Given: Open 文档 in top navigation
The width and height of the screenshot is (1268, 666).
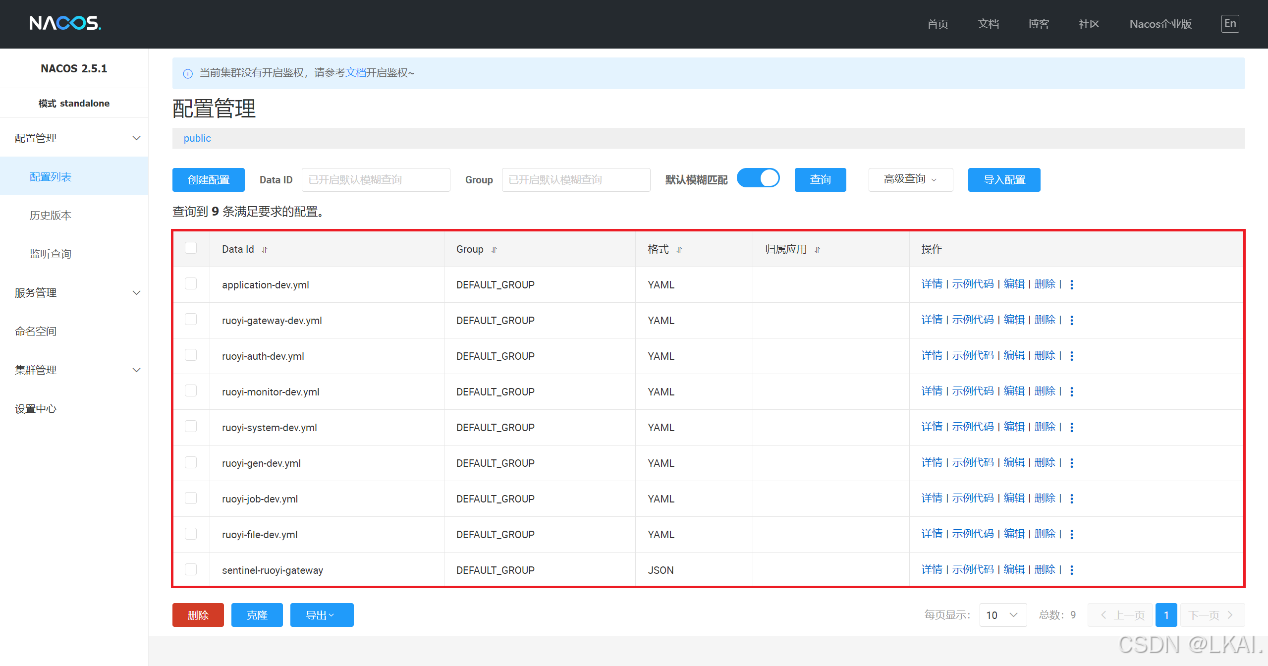Looking at the screenshot, I should pos(988,24).
